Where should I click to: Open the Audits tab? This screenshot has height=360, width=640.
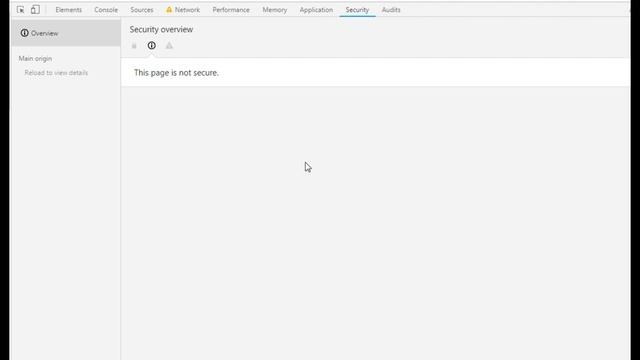[x=391, y=10]
